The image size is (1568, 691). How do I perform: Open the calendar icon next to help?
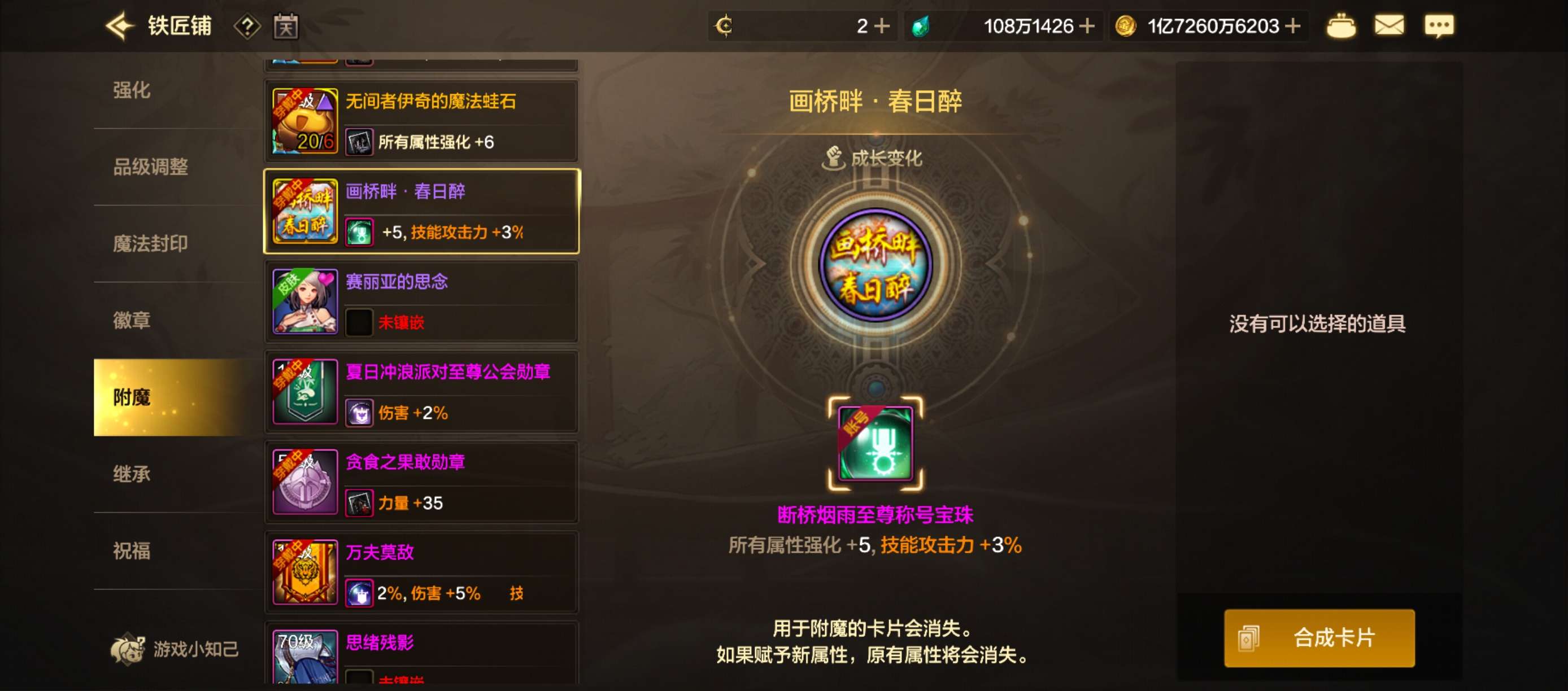click(285, 26)
